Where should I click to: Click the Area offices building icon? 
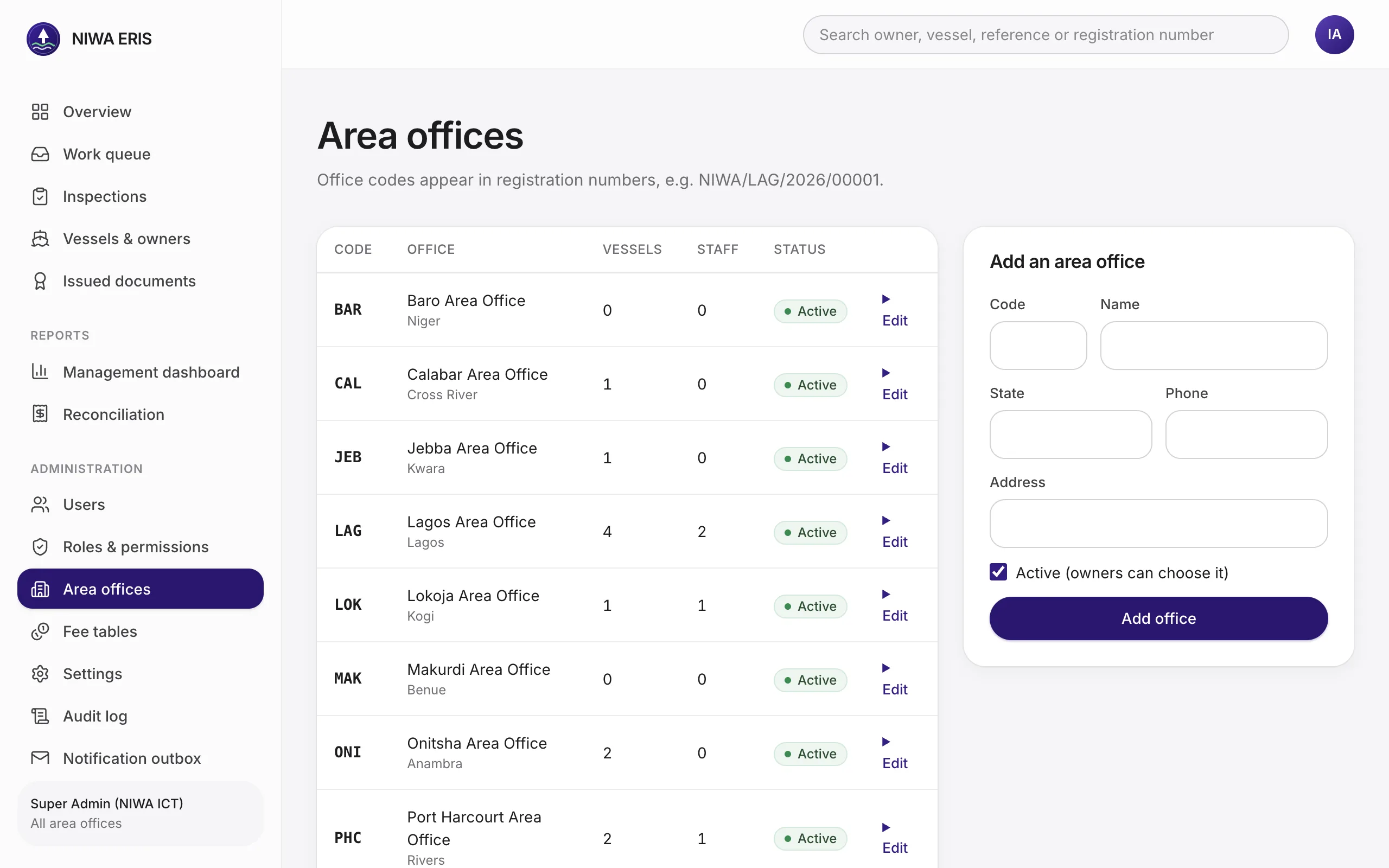pos(40,589)
